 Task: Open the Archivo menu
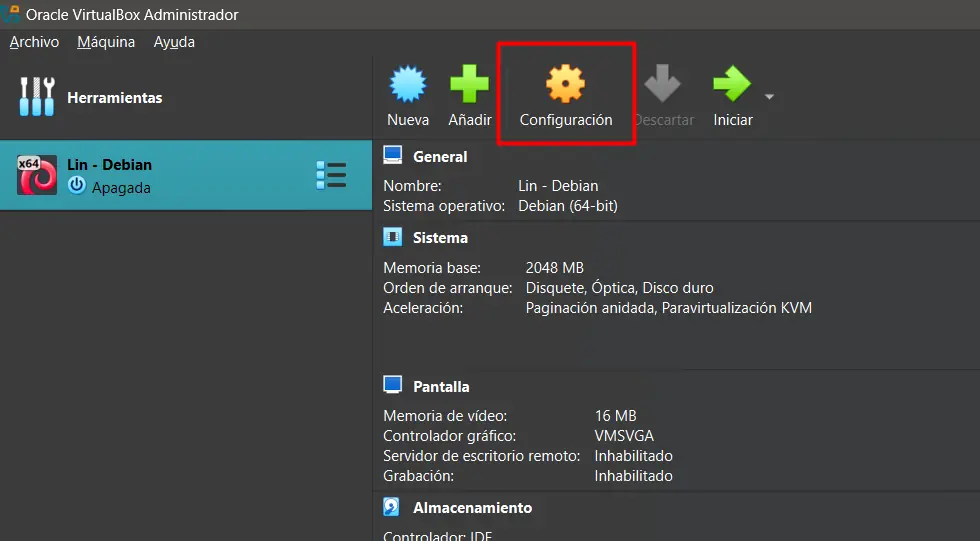tap(34, 42)
